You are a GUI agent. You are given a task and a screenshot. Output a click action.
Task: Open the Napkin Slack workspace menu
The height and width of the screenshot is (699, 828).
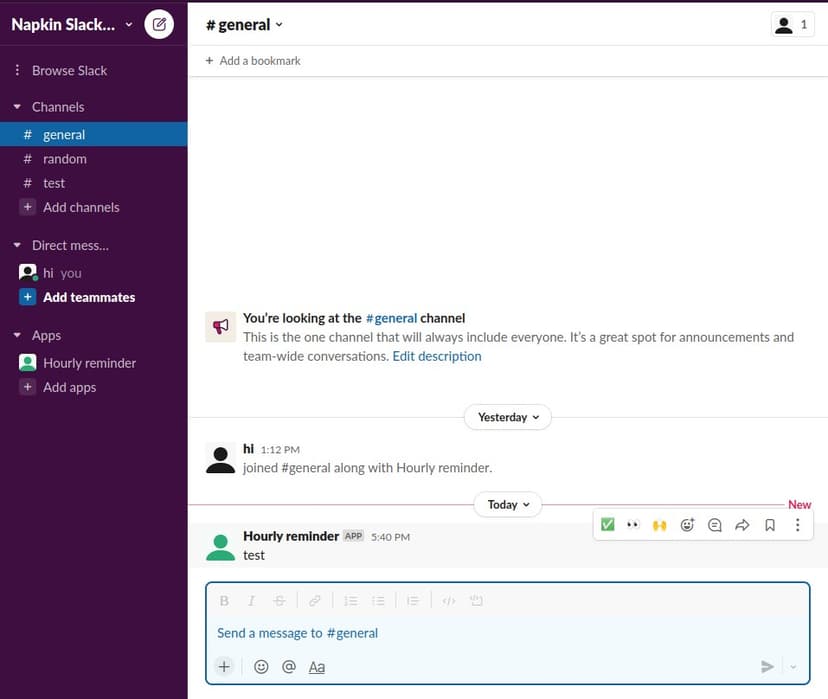point(72,25)
